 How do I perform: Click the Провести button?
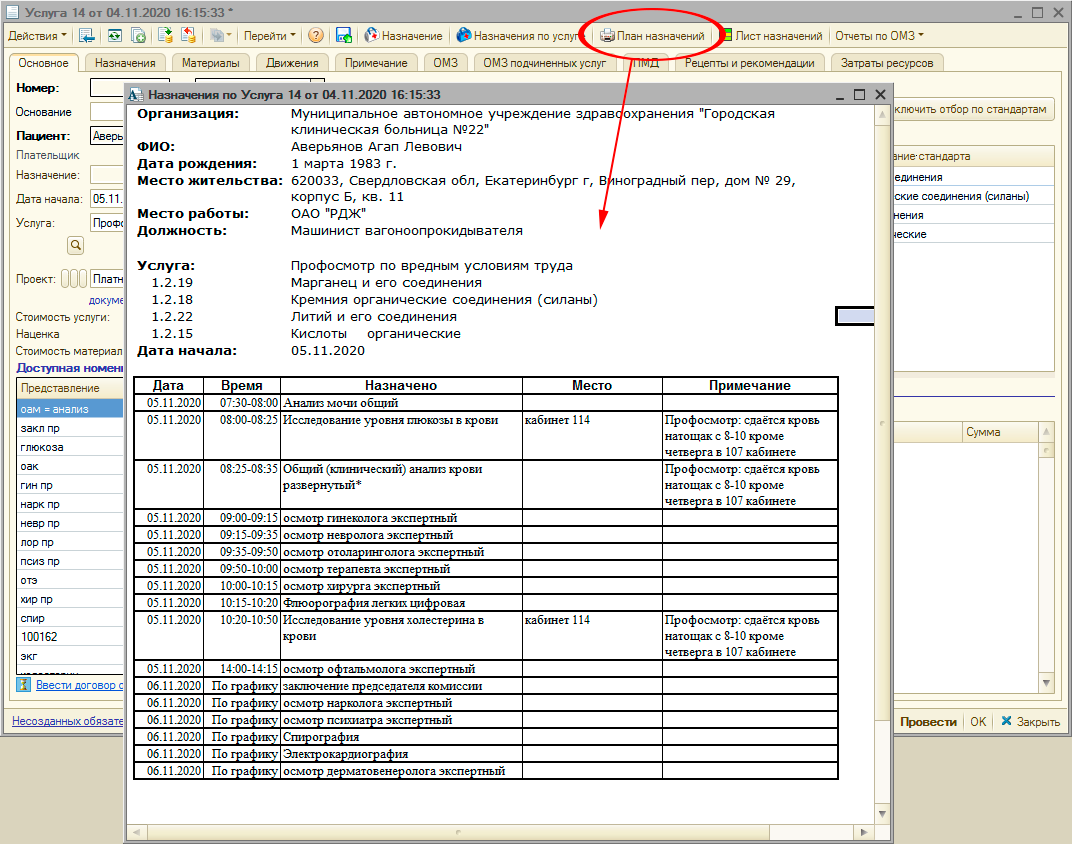tap(928, 722)
